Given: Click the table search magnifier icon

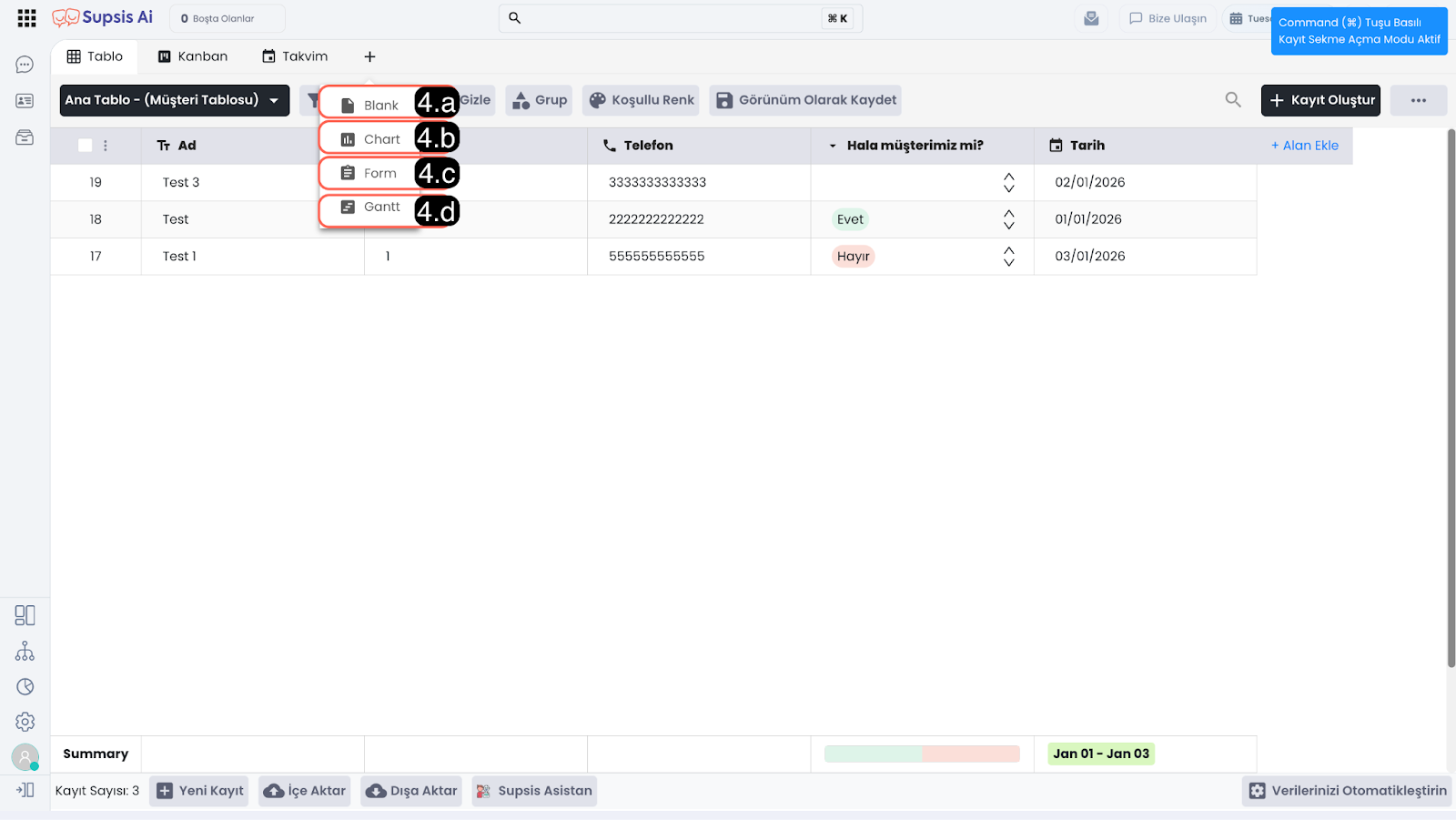Looking at the screenshot, I should (1233, 100).
